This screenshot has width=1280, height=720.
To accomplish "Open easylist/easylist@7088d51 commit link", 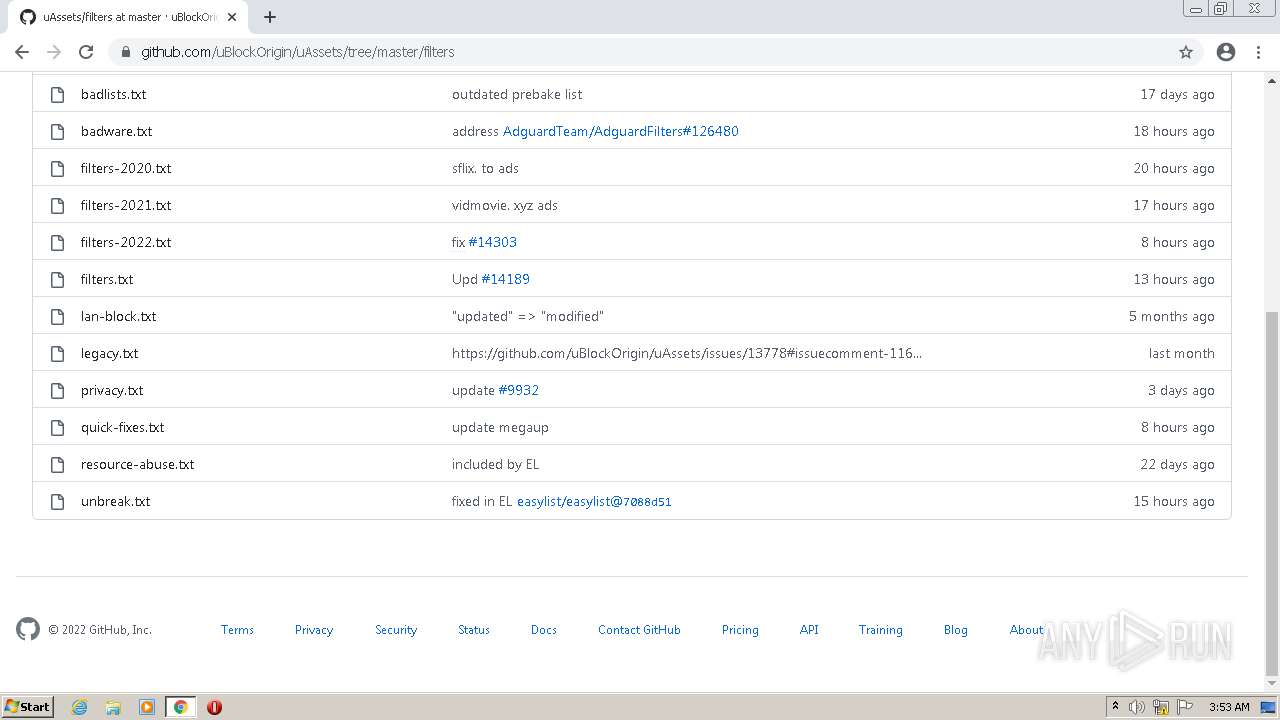I will pos(594,501).
